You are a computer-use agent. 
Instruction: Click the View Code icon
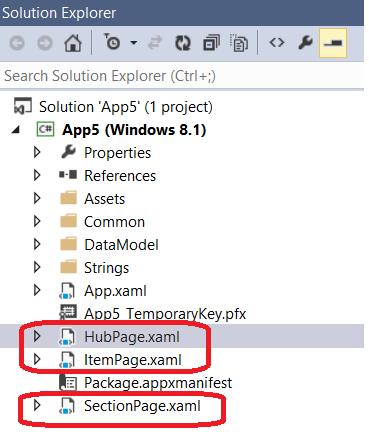pyautogui.click(x=277, y=43)
